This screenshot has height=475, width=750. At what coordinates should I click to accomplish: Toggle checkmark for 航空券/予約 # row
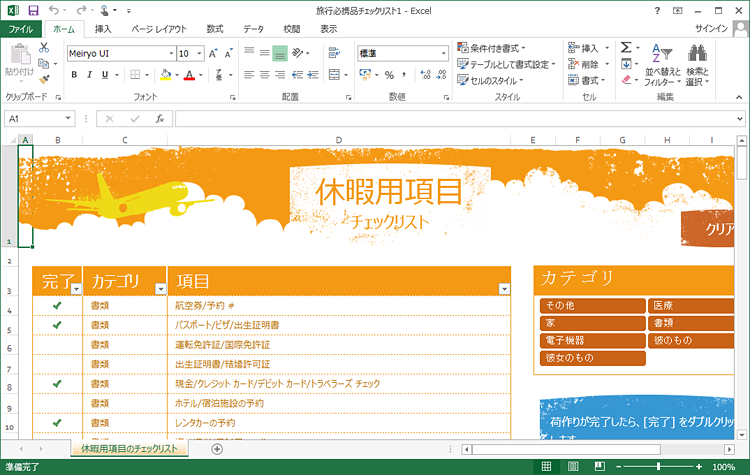tap(57, 306)
